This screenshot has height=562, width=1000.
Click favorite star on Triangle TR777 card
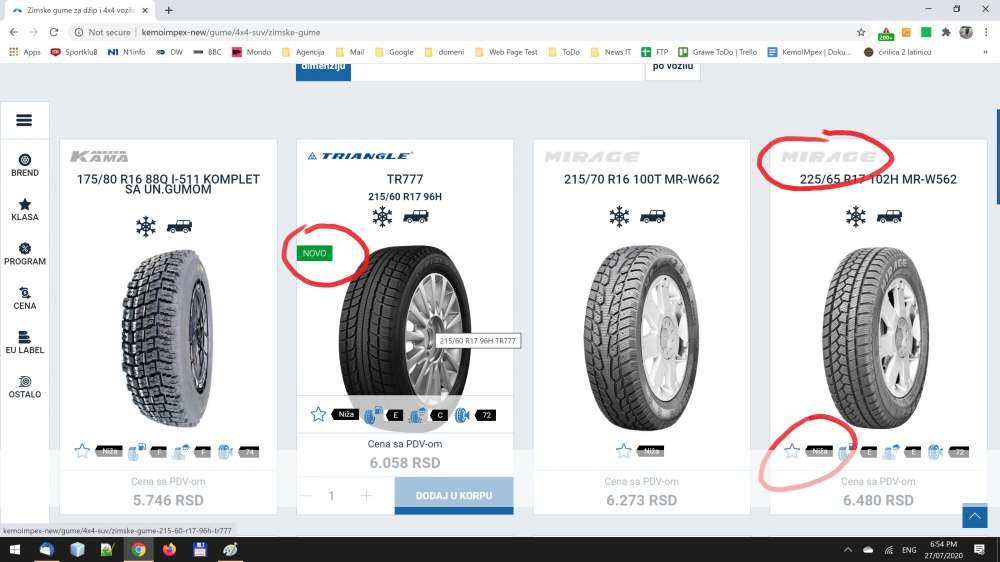click(318, 415)
